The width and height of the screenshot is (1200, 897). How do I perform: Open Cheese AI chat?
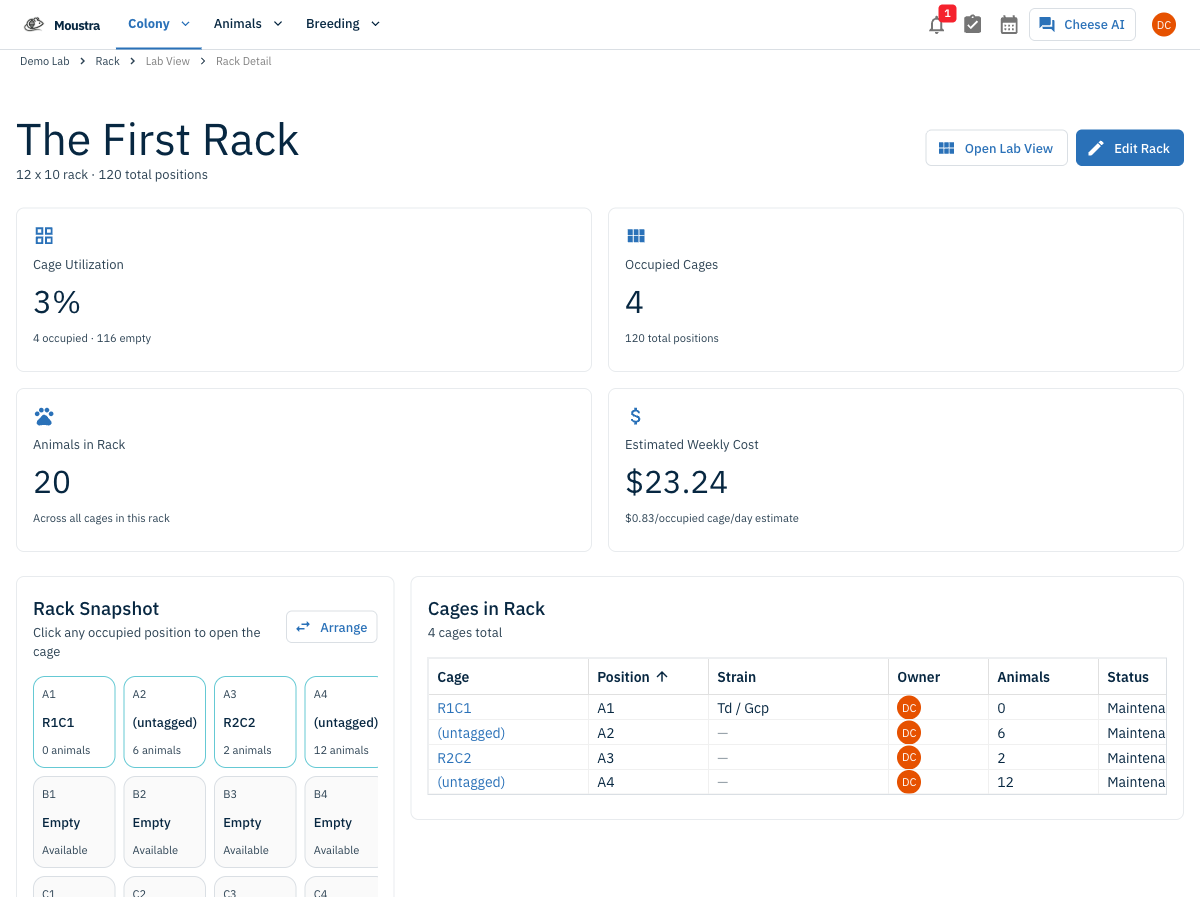pyautogui.click(x=1082, y=24)
